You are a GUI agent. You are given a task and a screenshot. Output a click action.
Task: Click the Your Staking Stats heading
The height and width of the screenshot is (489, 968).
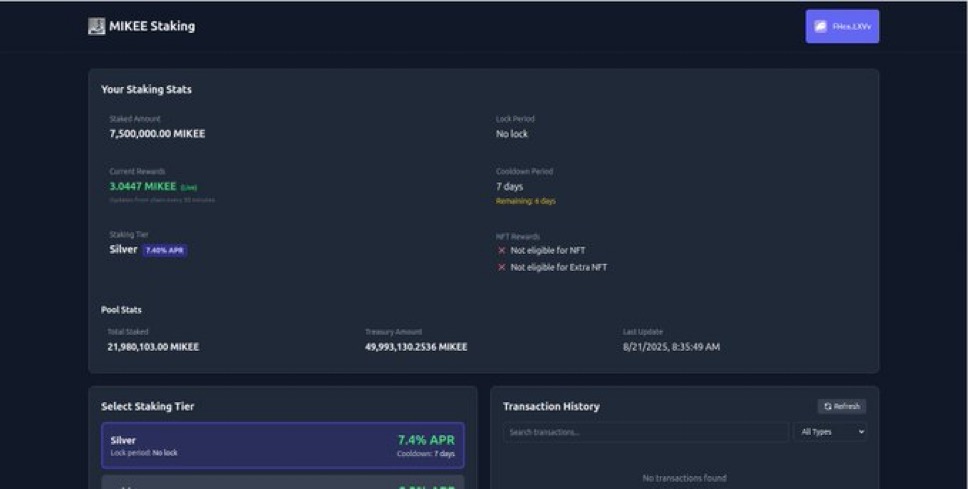(146, 90)
